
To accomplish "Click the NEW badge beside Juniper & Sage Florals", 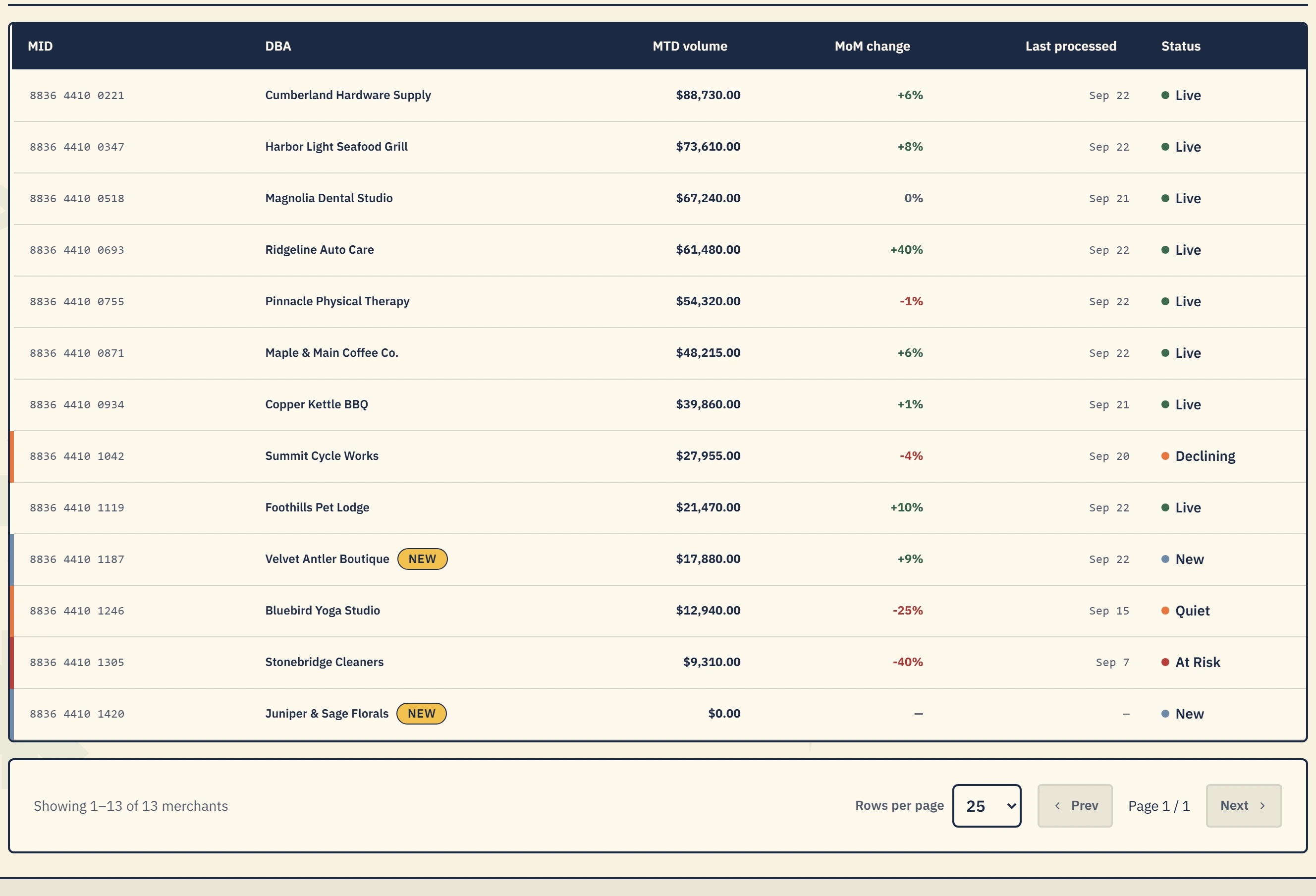I will pos(421,714).
